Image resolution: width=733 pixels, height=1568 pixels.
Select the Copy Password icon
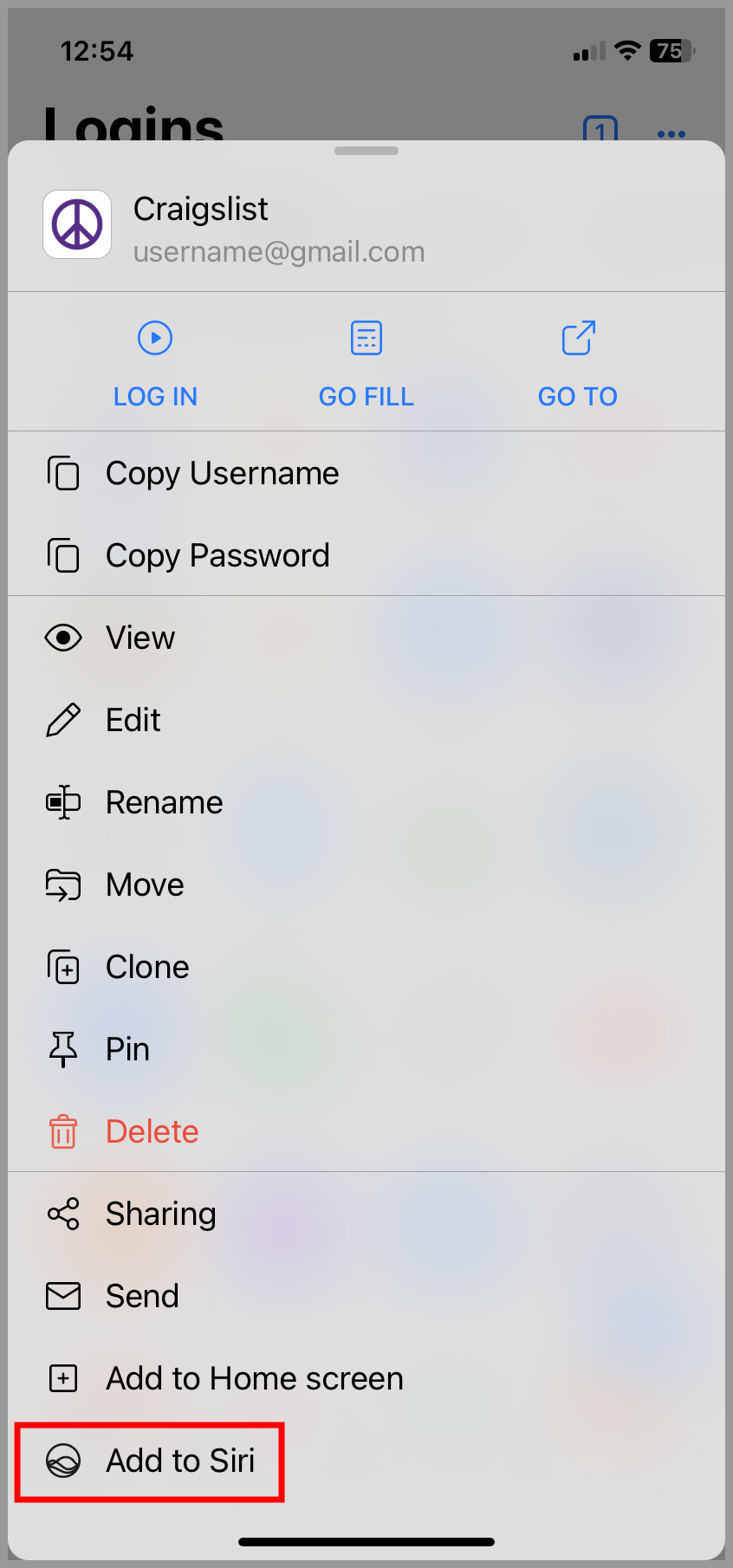[x=63, y=555]
